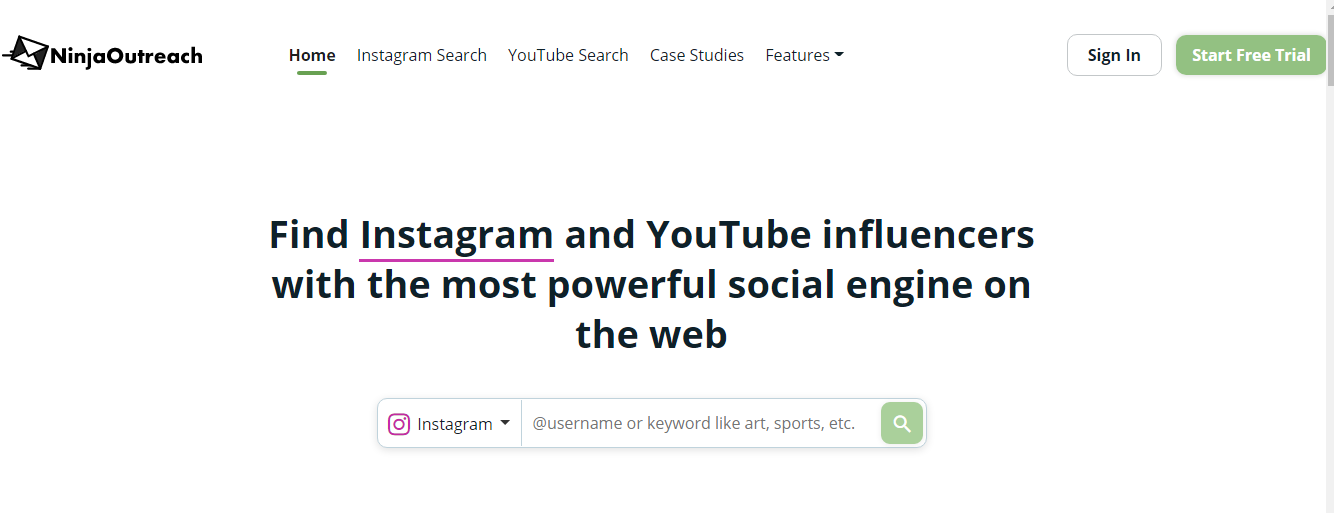1334x513 pixels.
Task: Click the underlined Instagram word in headline
Action: [x=456, y=235]
